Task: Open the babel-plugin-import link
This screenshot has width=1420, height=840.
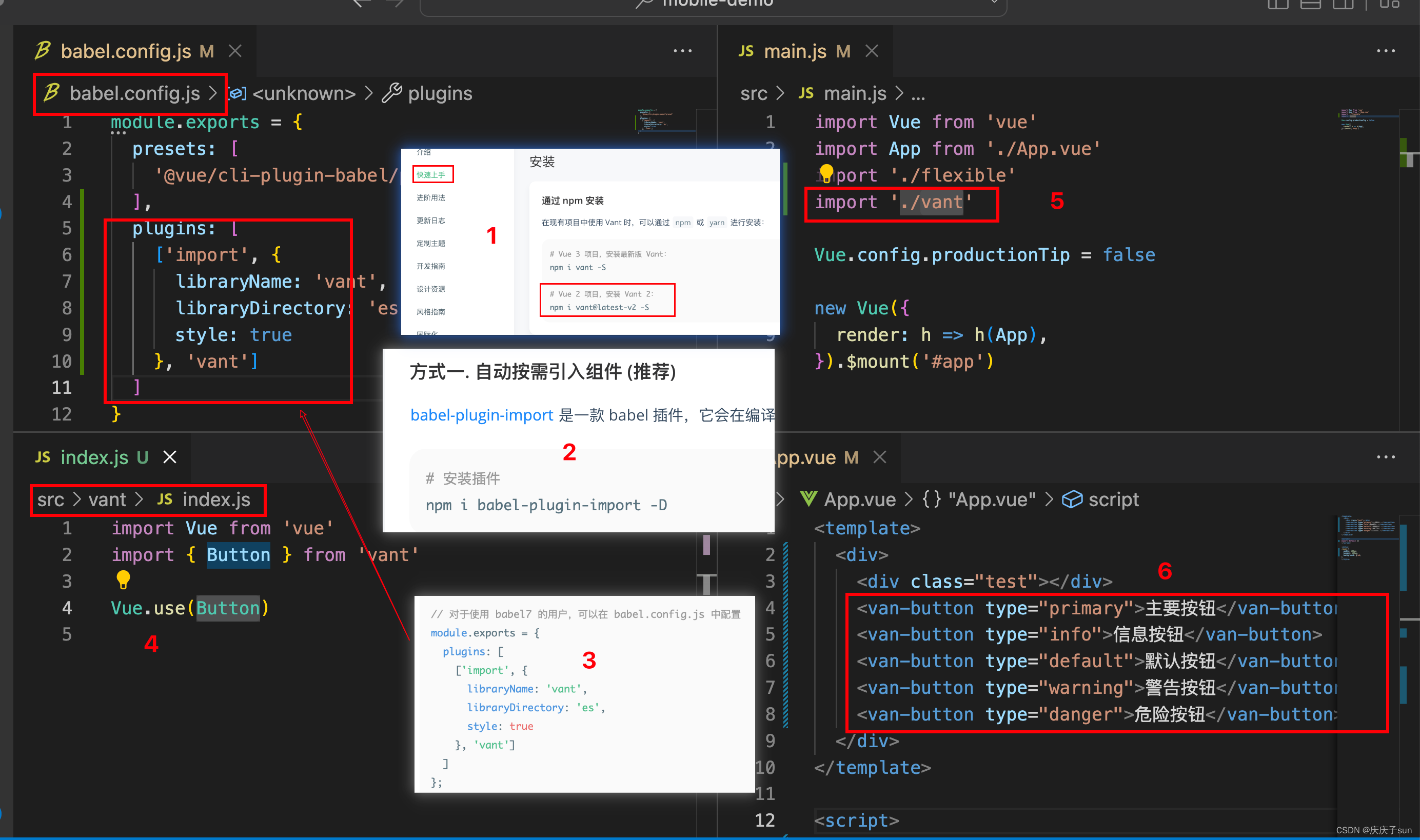Action: 481,415
